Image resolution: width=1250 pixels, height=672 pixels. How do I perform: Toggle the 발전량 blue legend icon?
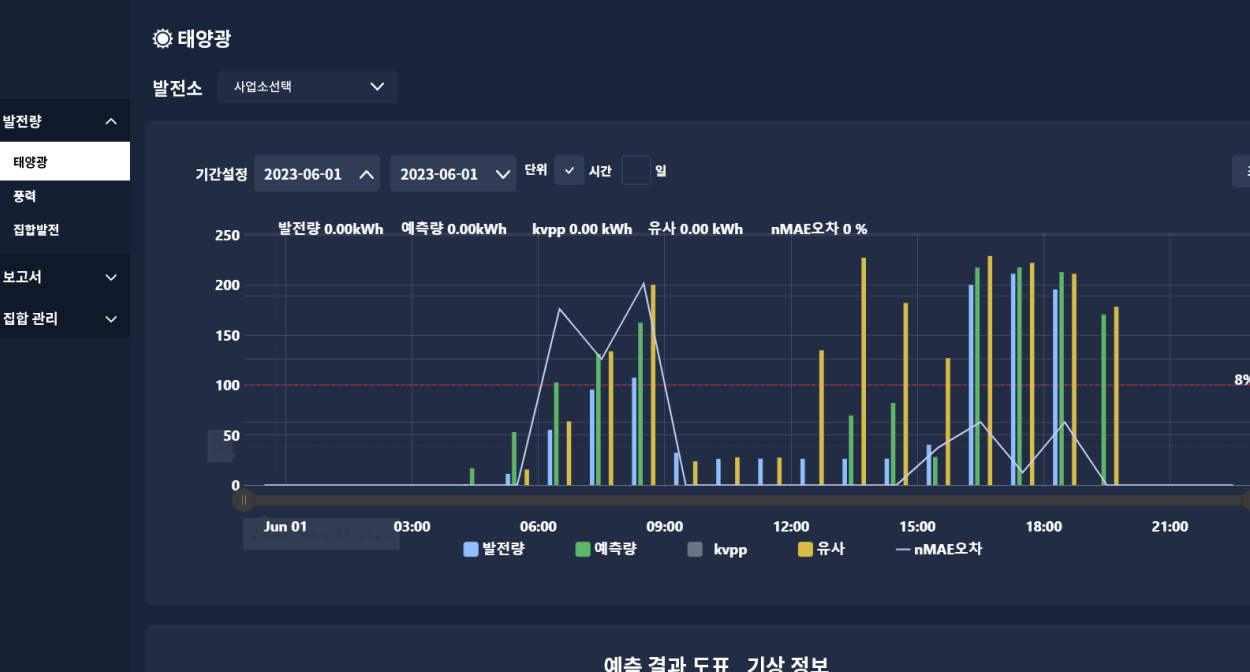click(471, 549)
